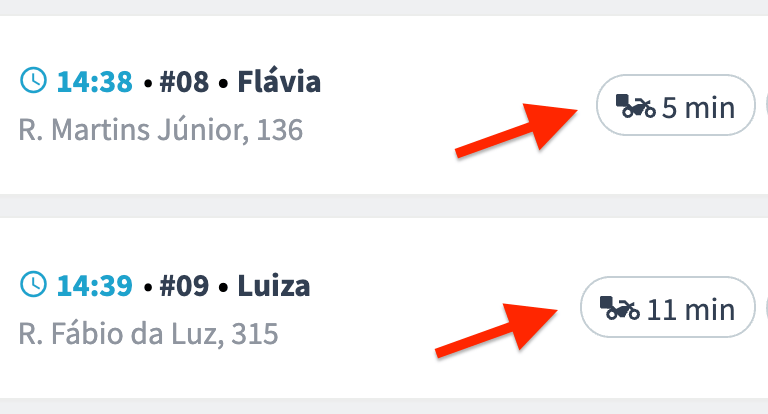Open order number #08
768x414 pixels.
(184, 81)
